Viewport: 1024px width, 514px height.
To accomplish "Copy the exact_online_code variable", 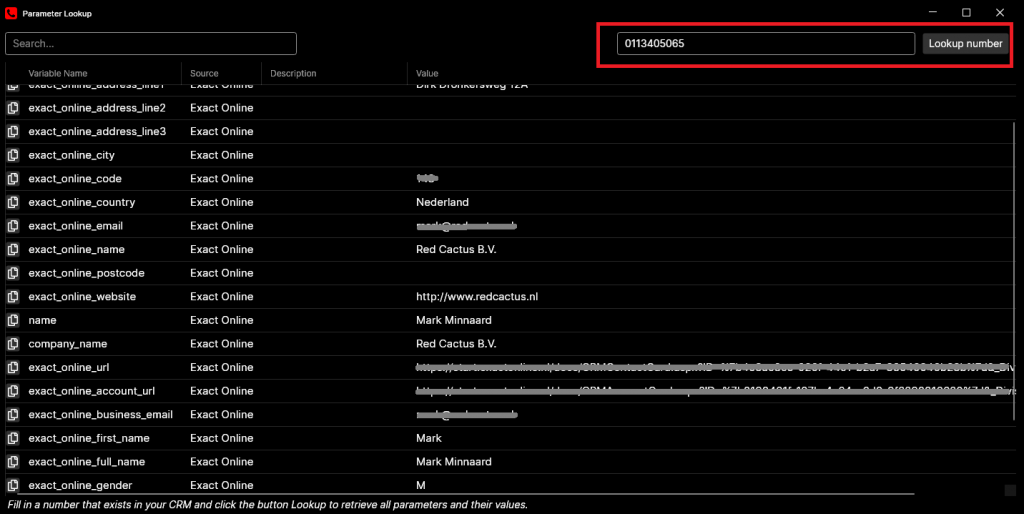I will (x=13, y=178).
